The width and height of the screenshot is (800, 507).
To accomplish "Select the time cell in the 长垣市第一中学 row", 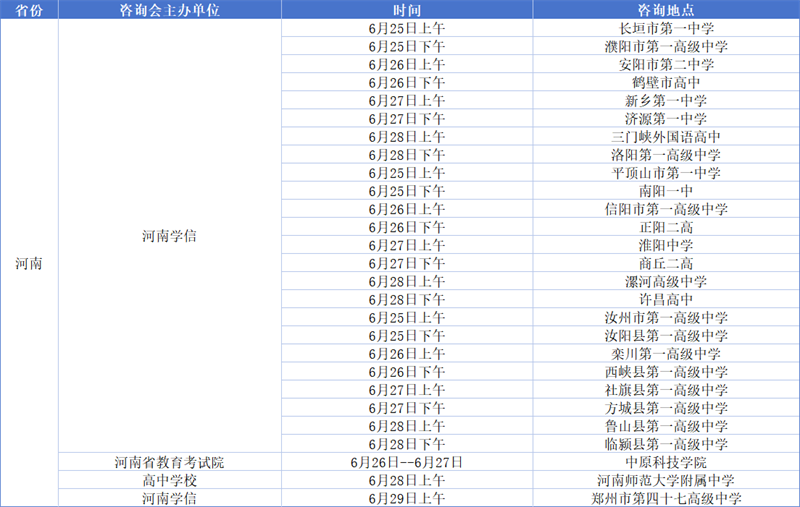I will click(407, 29).
